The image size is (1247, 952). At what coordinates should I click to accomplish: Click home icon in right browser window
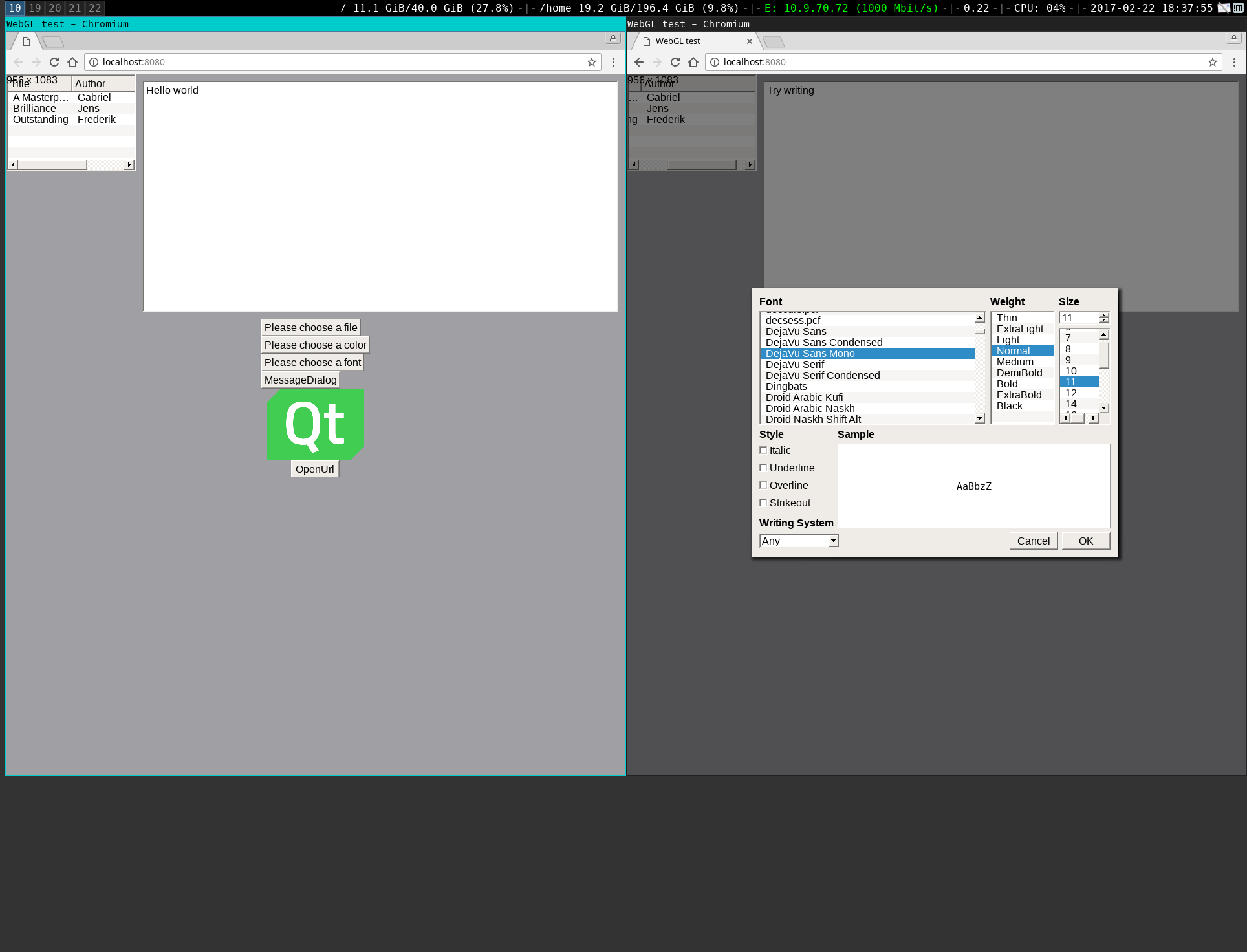click(x=693, y=62)
